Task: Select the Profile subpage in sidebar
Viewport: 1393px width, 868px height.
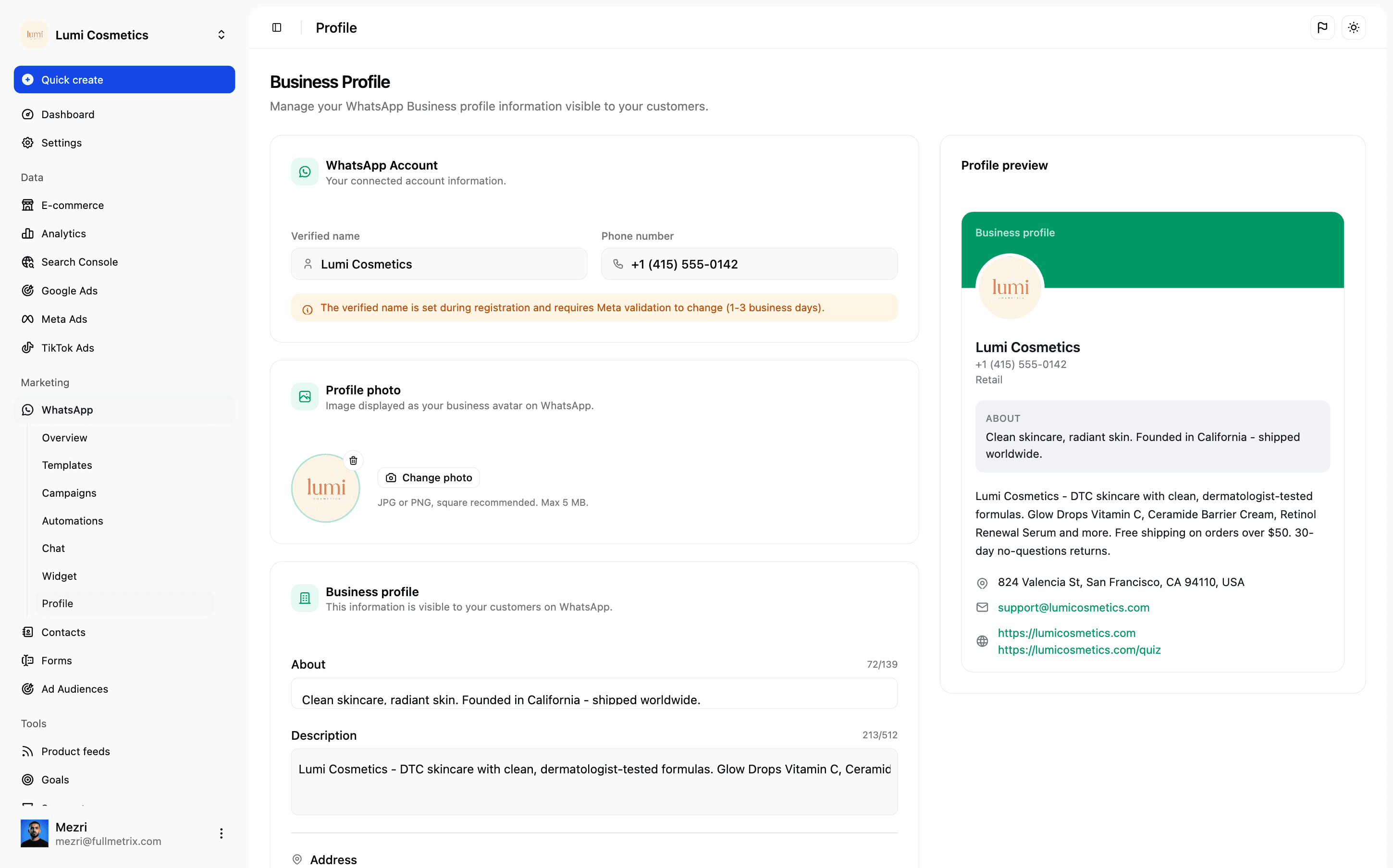Action: point(124,603)
